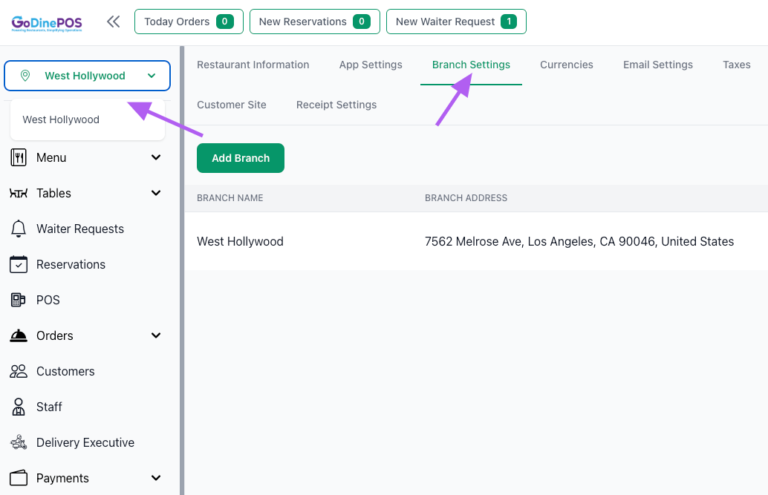Click the Customers people icon
Image resolution: width=768 pixels, height=495 pixels.
pos(19,371)
